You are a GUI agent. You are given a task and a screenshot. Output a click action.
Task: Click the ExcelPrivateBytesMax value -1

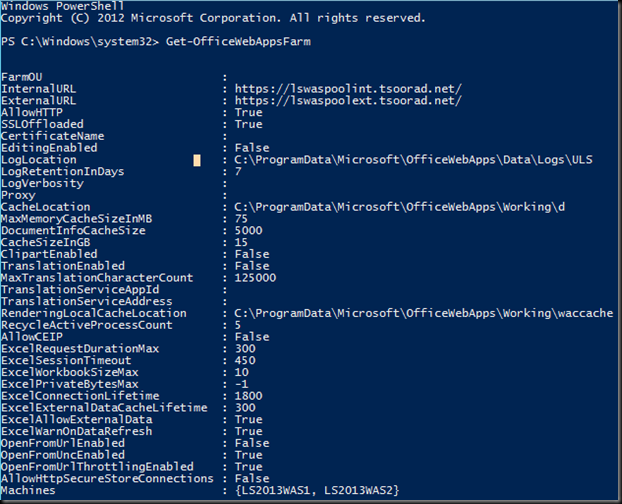pyautogui.click(x=241, y=384)
